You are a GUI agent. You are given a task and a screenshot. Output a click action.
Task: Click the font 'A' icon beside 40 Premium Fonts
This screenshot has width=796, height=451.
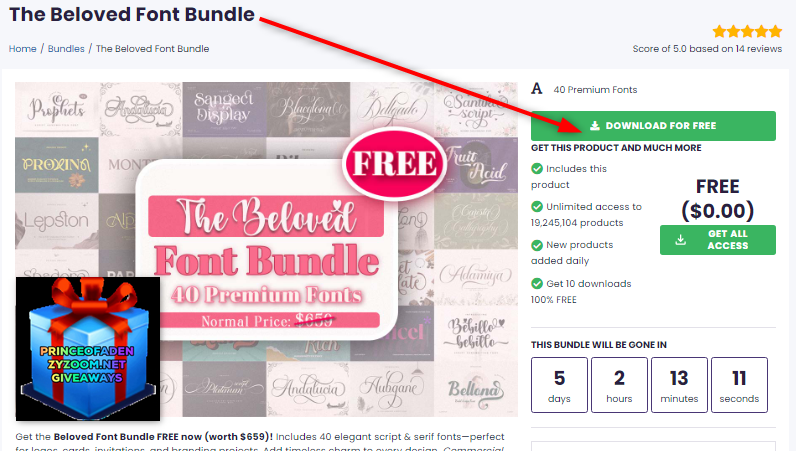[537, 89]
